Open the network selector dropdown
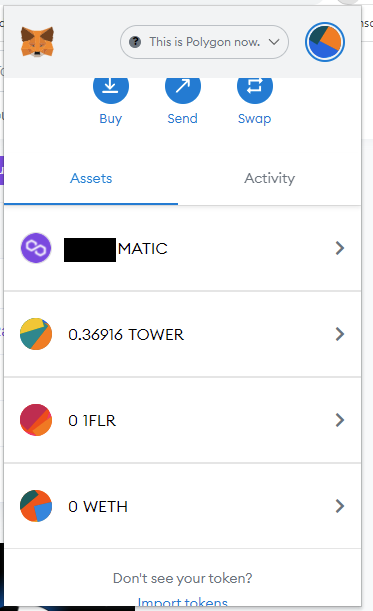 [x=204, y=42]
